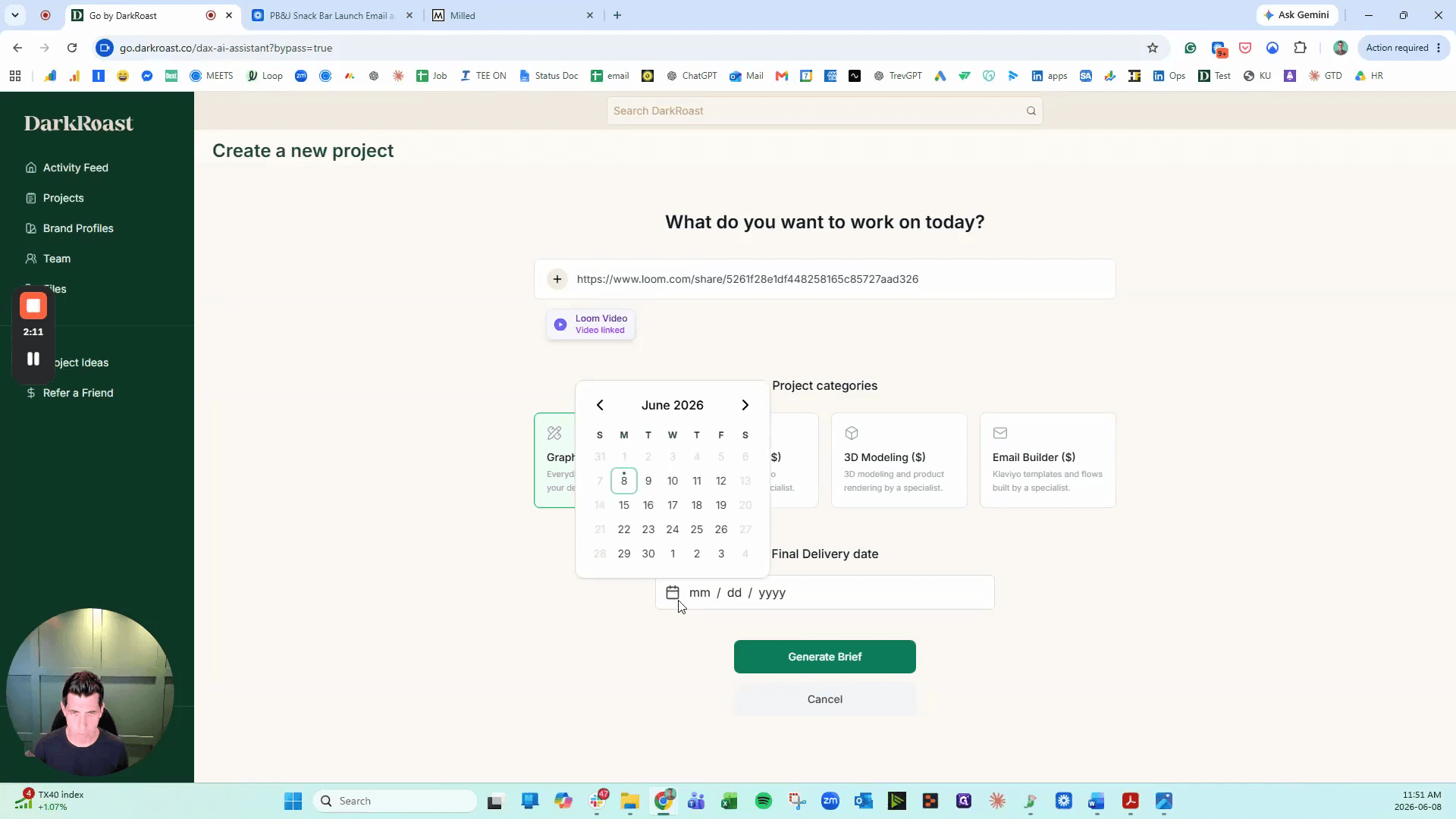The image size is (1456, 819).
Task: Click the search magnifier icon
Action: click(1031, 111)
